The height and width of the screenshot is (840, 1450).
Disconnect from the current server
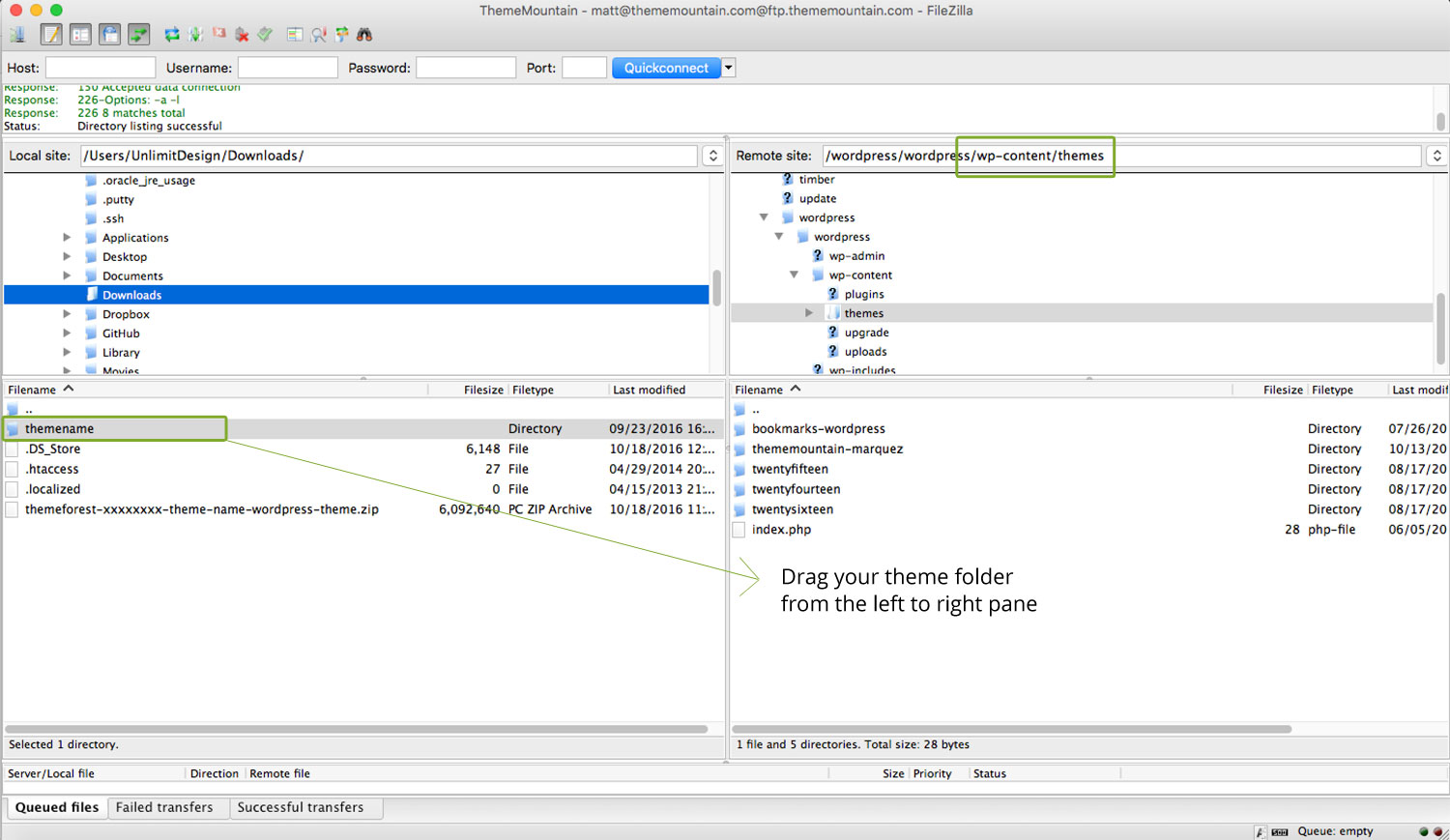click(242, 35)
